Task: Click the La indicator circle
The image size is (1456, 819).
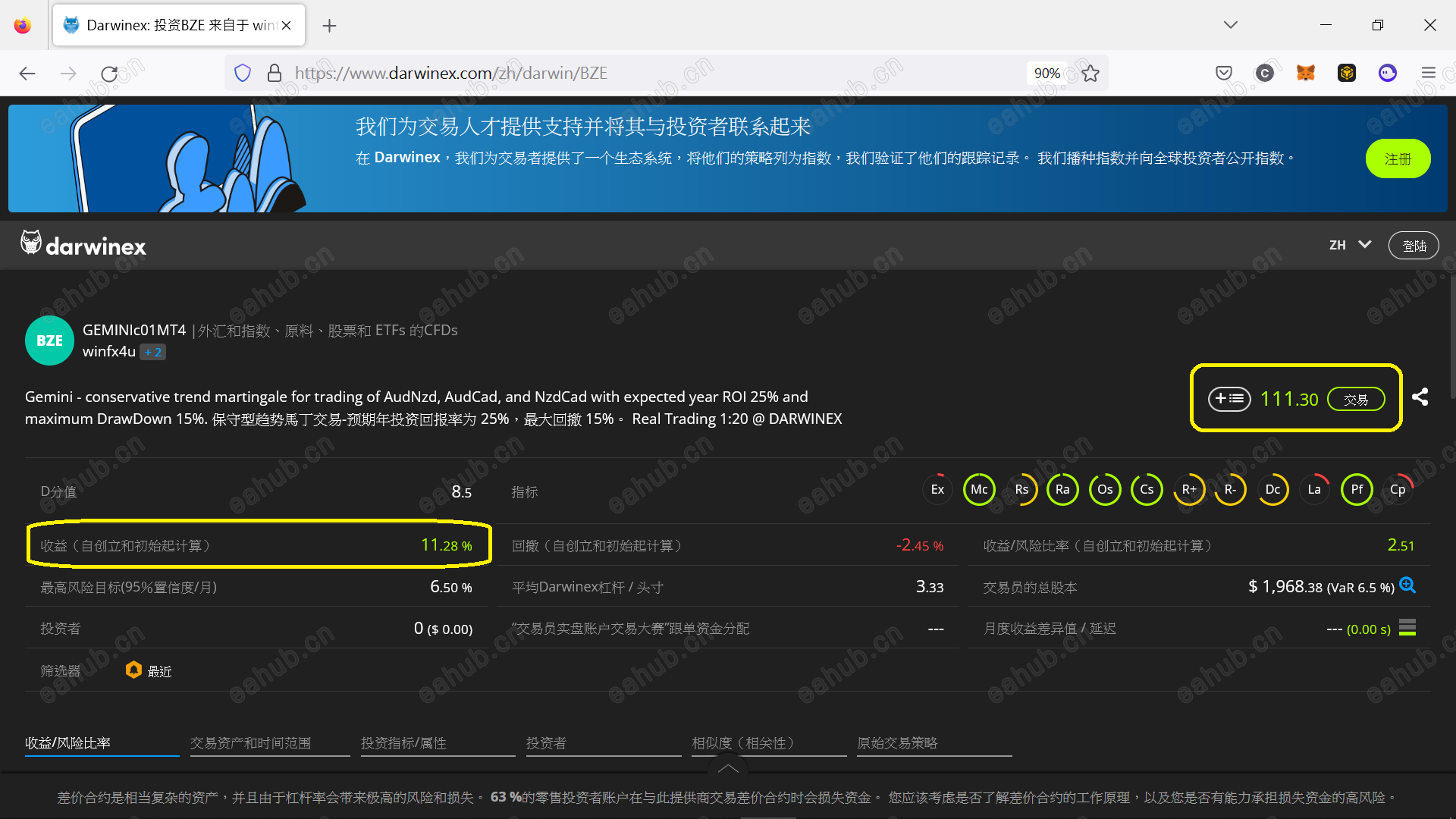Action: tap(1314, 490)
